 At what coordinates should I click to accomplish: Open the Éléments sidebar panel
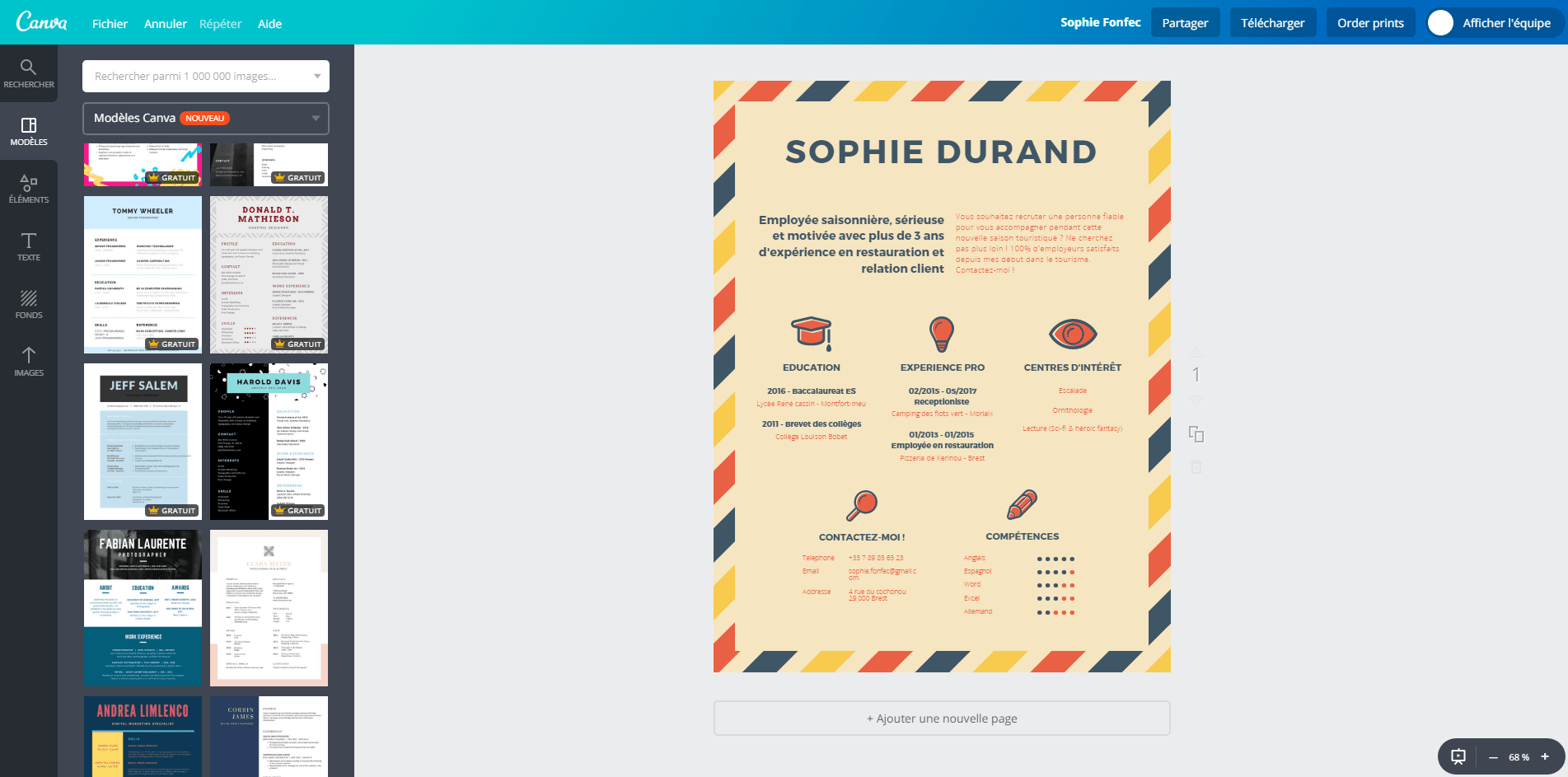click(29, 189)
